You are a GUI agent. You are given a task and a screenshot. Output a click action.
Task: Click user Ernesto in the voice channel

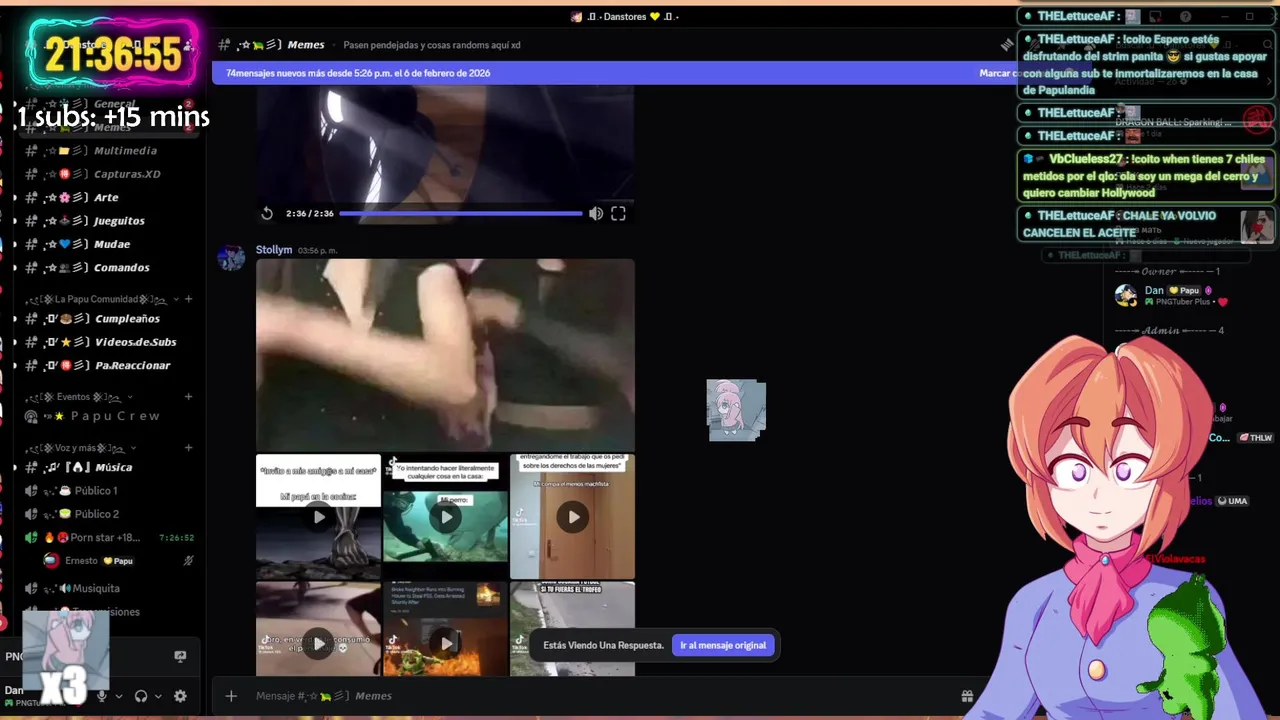118,561
